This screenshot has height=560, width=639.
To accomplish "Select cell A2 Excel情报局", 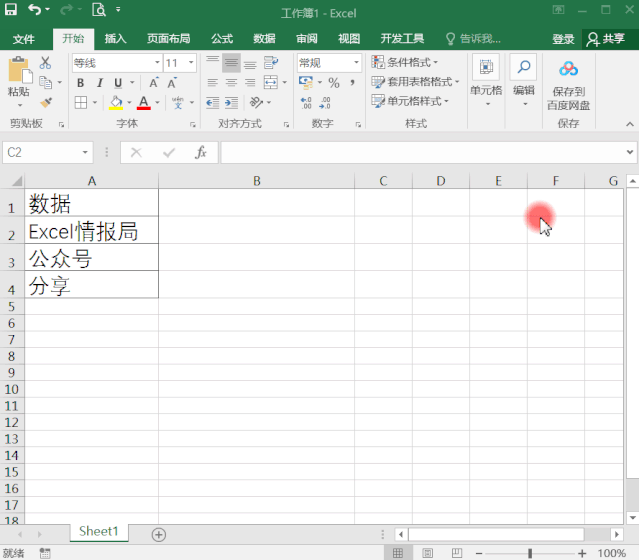I will [x=91, y=230].
